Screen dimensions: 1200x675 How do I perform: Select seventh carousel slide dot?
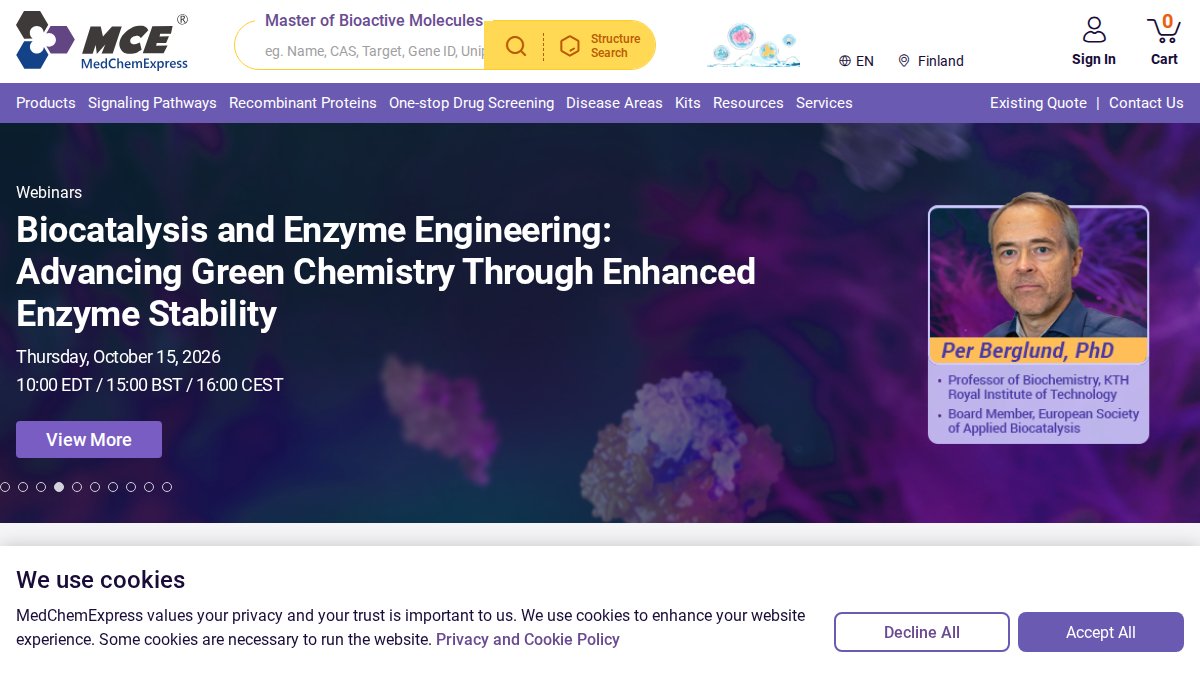coord(113,487)
